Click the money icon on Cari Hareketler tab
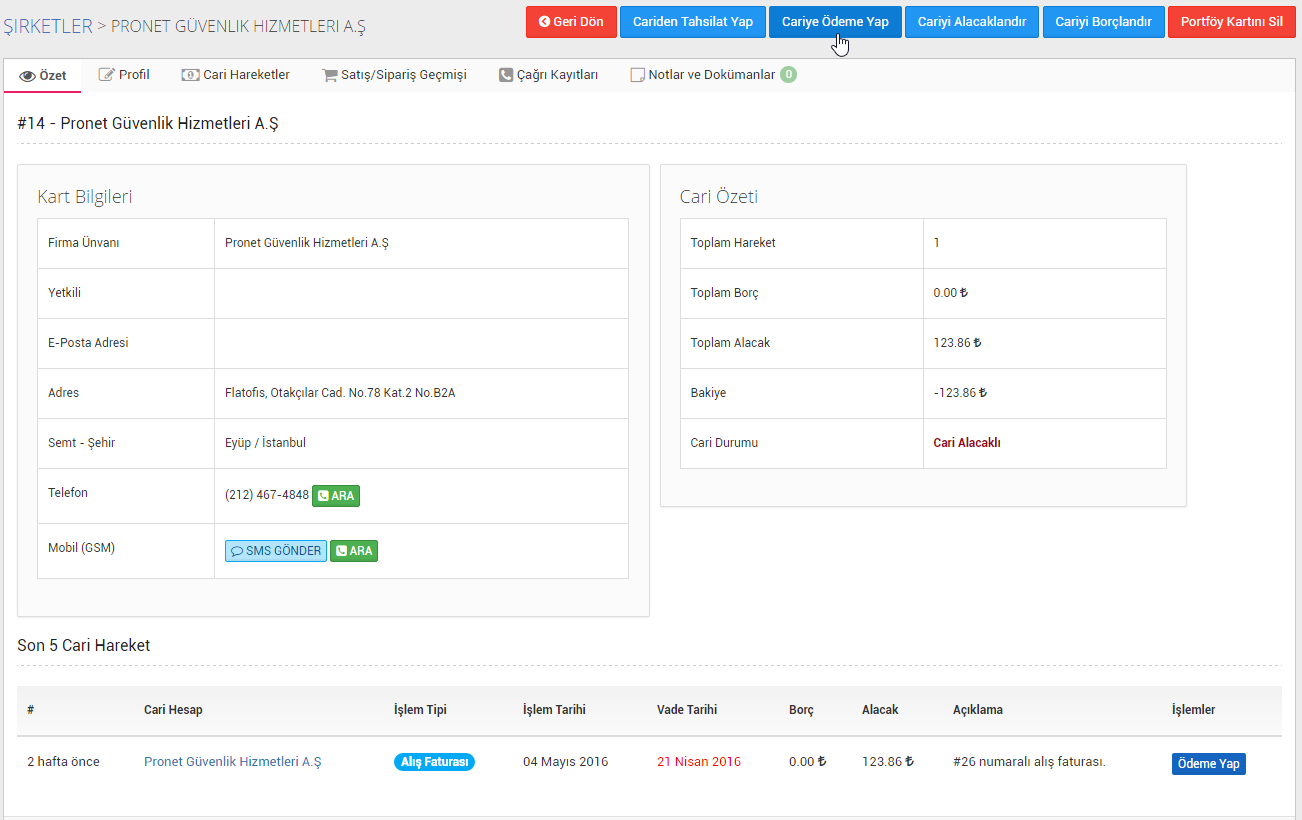The height and width of the screenshot is (820, 1302). point(190,75)
